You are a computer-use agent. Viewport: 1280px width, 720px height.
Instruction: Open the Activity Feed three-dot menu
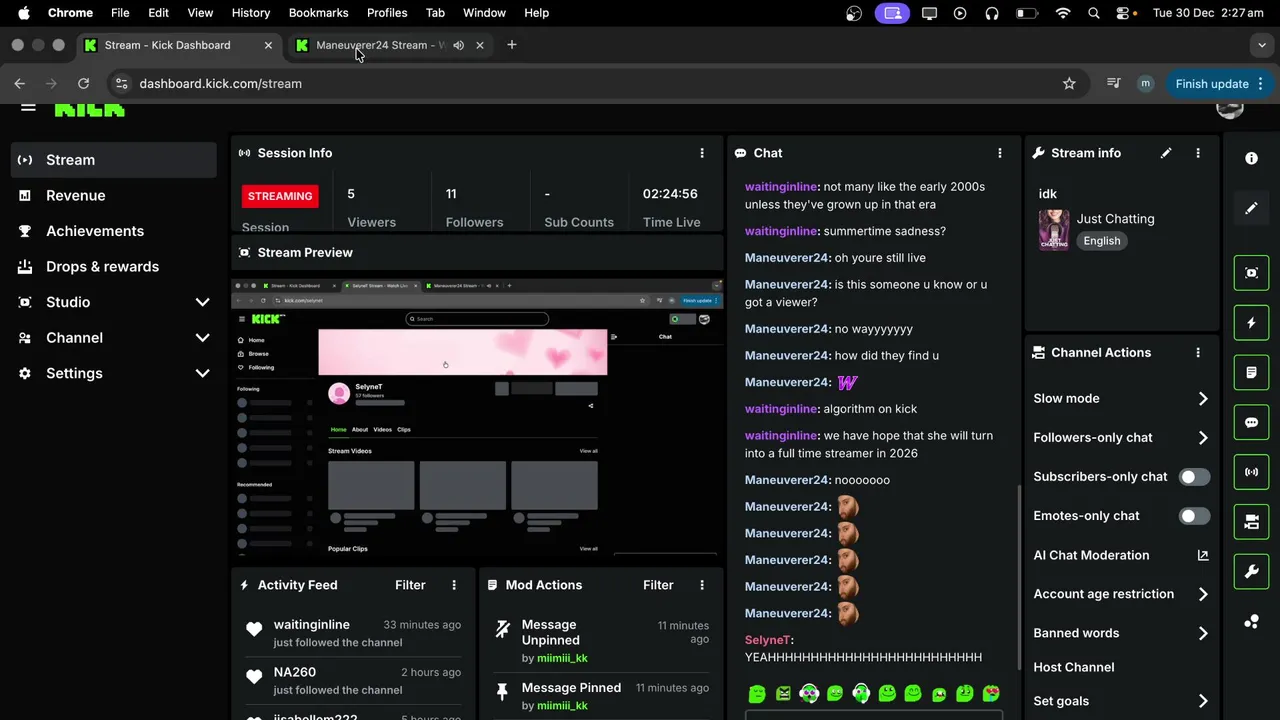click(x=454, y=585)
